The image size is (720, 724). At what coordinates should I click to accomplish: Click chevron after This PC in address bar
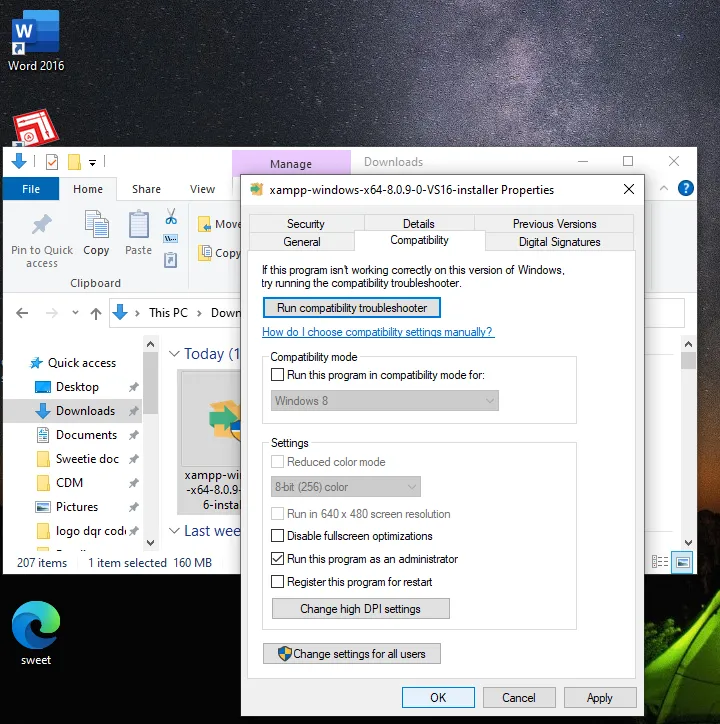pyautogui.click(x=200, y=314)
